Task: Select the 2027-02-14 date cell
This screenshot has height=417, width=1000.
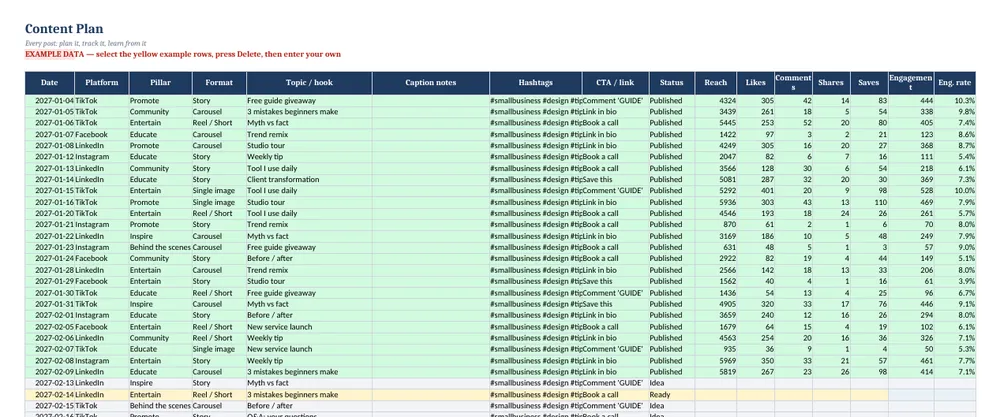Action: [x=50, y=395]
